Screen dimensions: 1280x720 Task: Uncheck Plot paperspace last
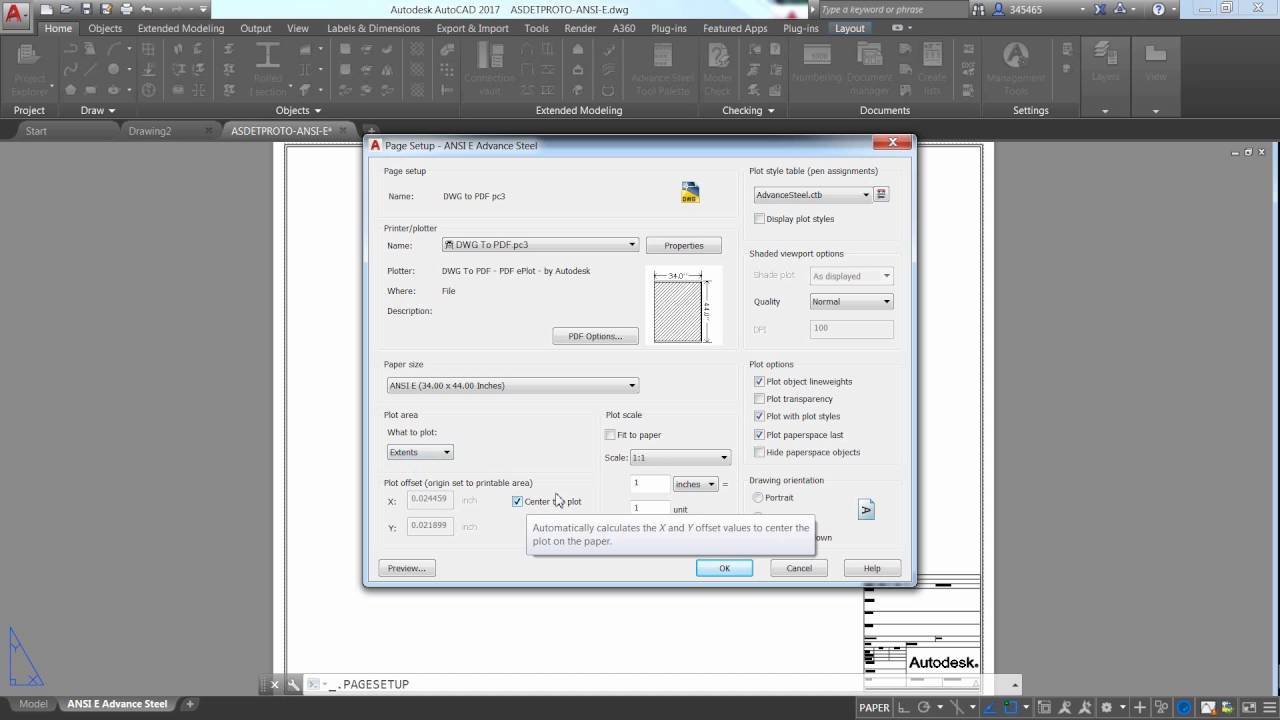pyautogui.click(x=760, y=435)
